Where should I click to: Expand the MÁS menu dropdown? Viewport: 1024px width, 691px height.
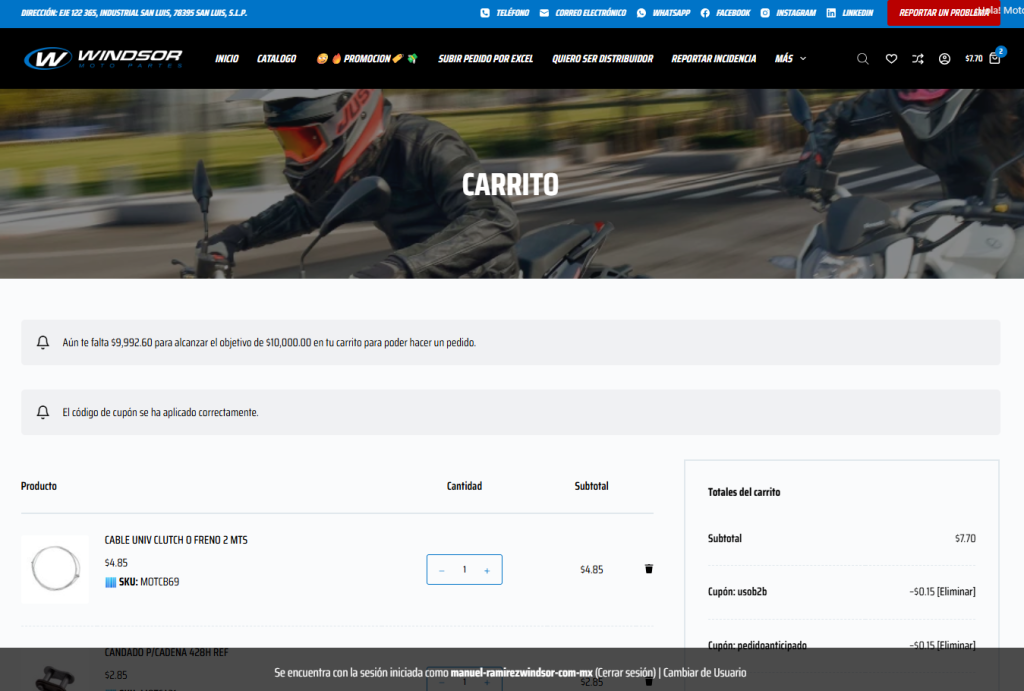(x=790, y=59)
